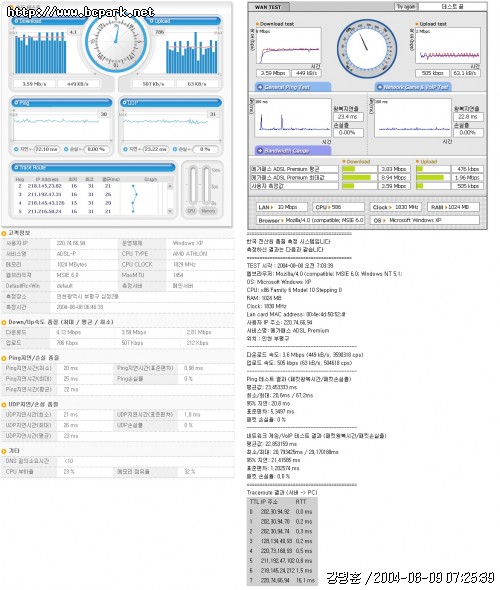
Task: Click the UDP panel header icon
Action: pyautogui.click(x=125, y=103)
